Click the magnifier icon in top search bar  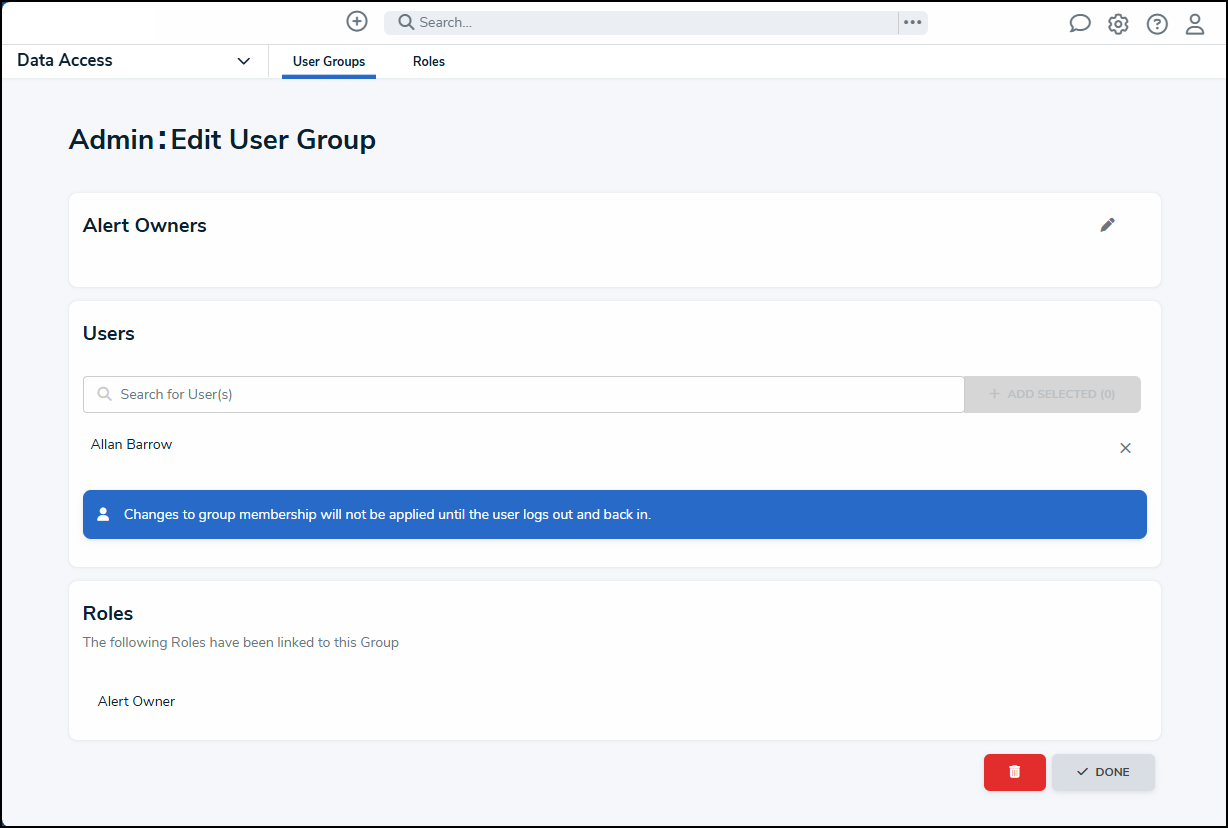pyautogui.click(x=406, y=22)
